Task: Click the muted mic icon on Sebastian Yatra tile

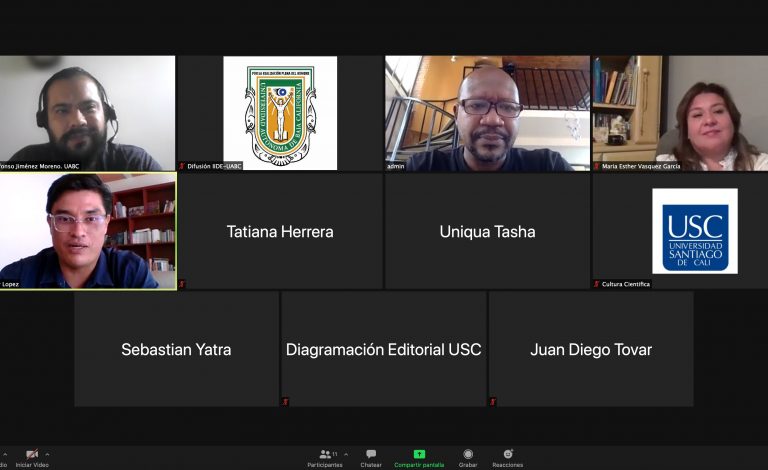Action: pos(78,402)
